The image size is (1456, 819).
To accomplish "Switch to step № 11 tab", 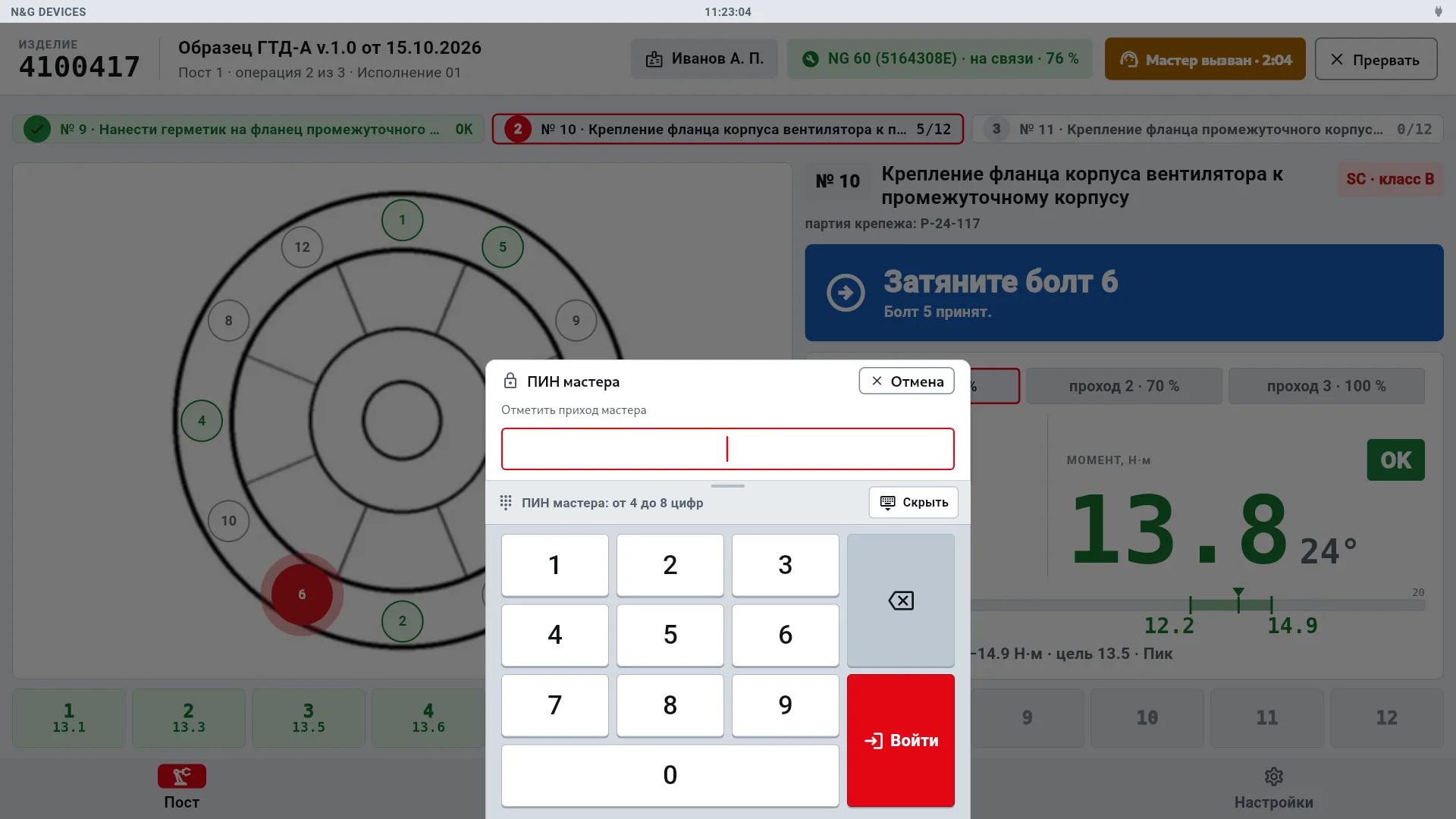I will (x=1207, y=129).
